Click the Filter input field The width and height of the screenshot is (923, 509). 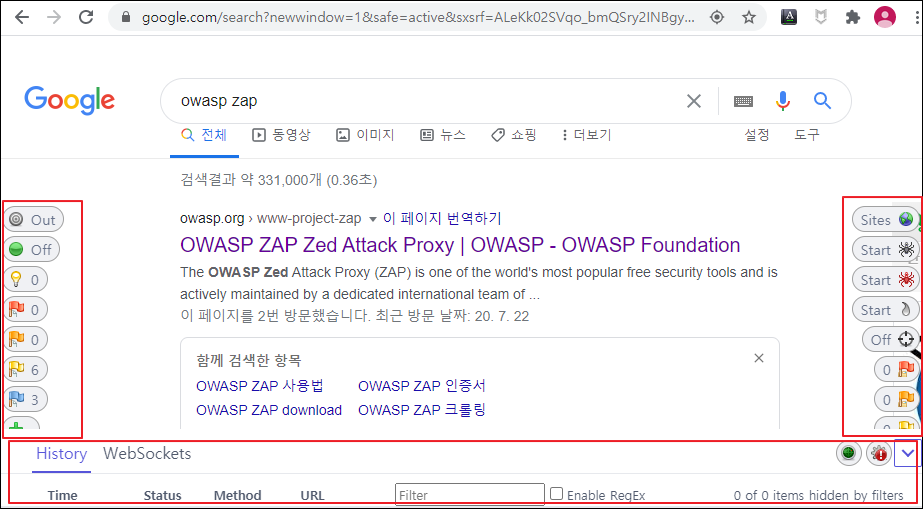point(470,495)
